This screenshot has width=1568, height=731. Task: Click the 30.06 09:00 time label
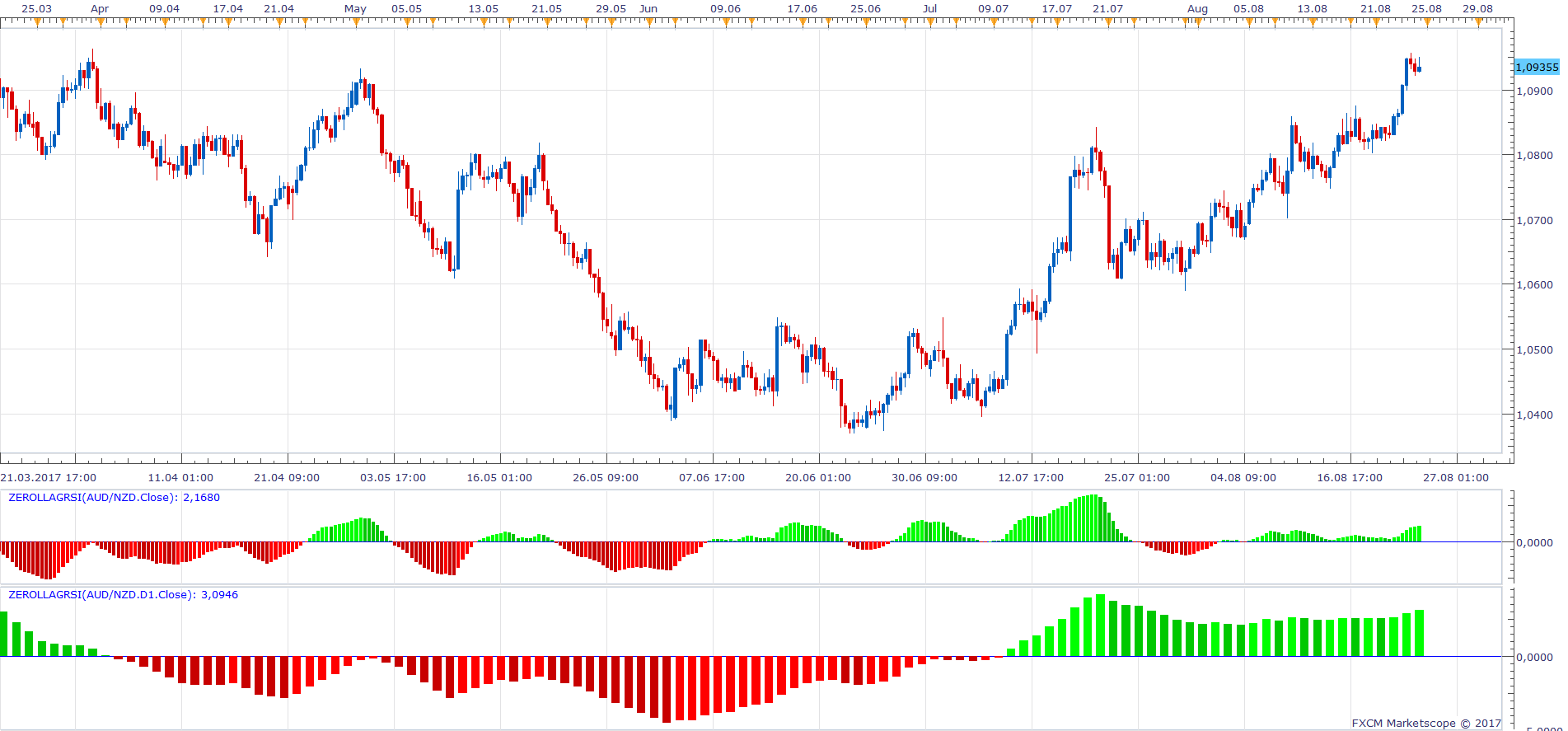pyautogui.click(x=924, y=478)
